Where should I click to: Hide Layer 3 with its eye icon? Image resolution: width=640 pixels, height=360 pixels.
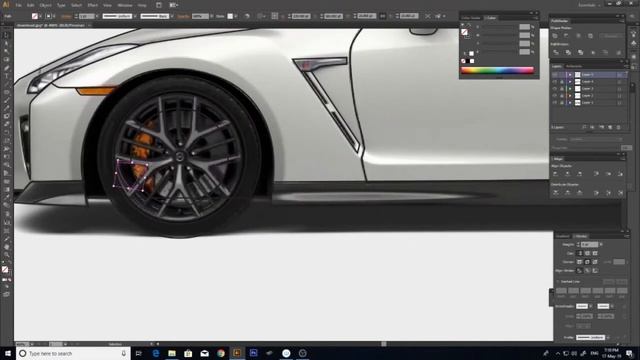554,89
